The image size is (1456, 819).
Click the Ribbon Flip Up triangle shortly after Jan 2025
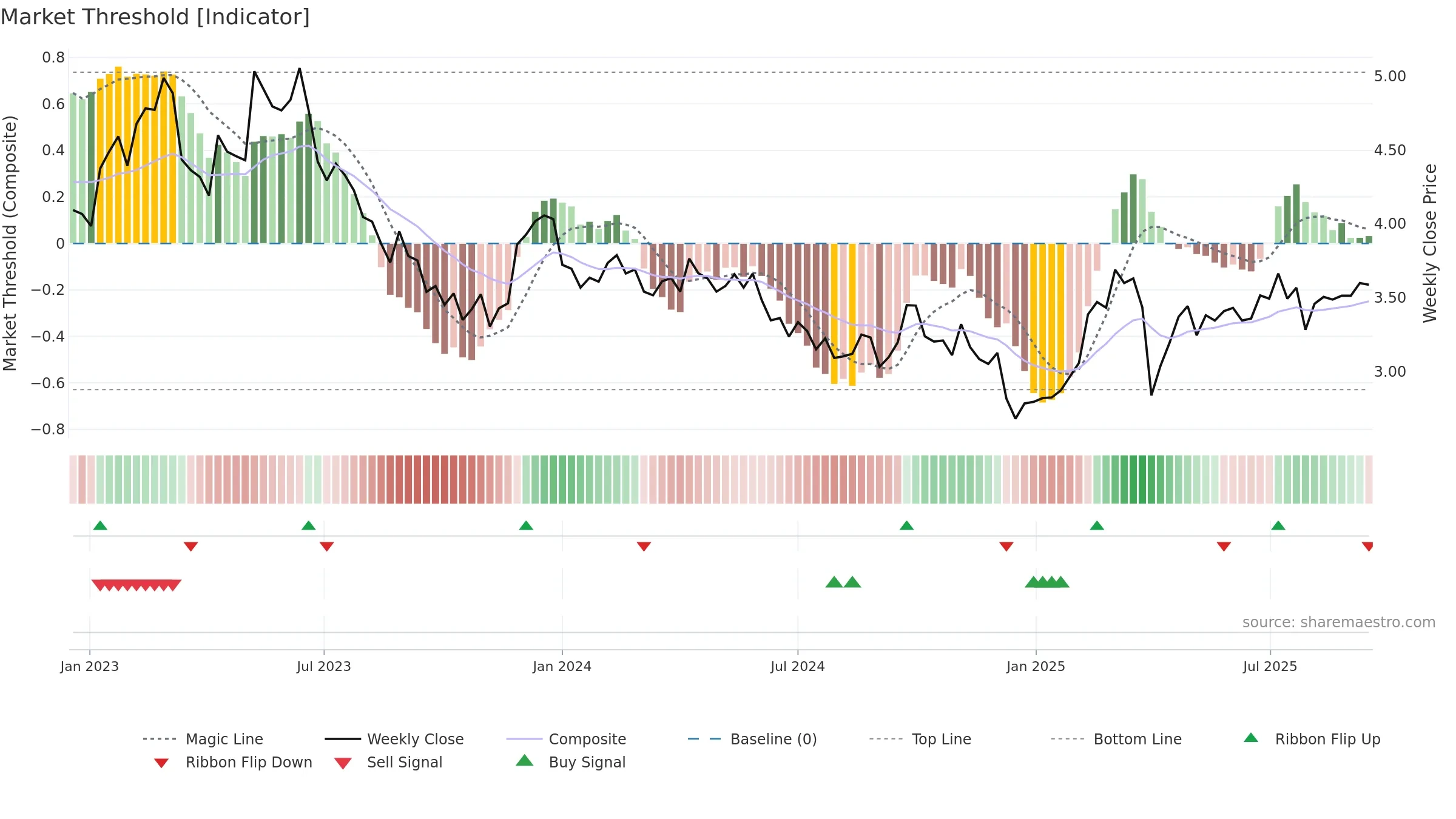pyautogui.click(x=1097, y=525)
